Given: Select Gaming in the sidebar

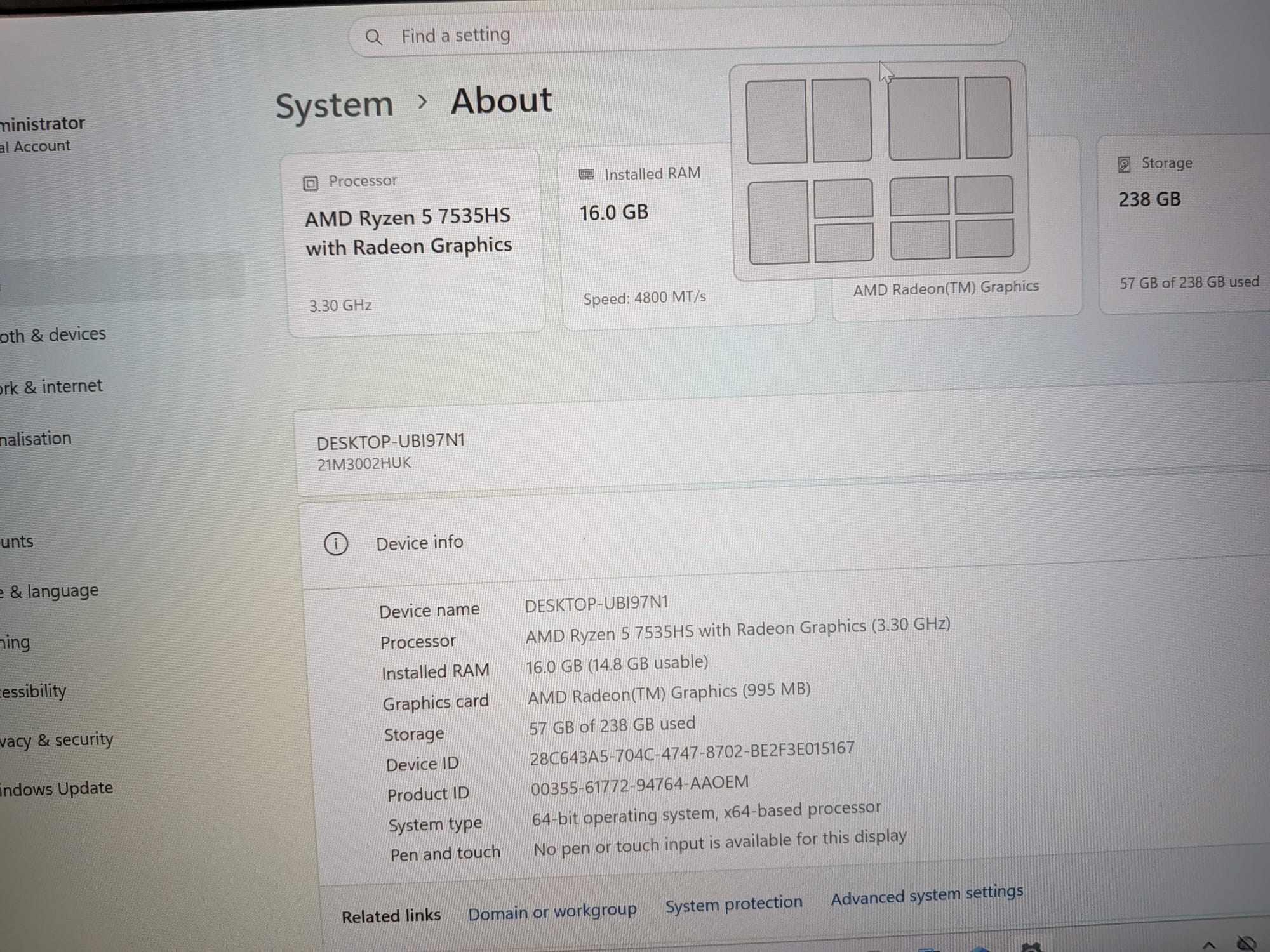Looking at the screenshot, I should click(15, 642).
